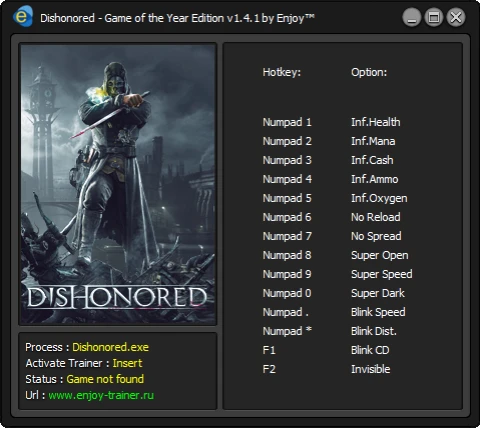480x428 pixels.
Task: Click the Numpad . hotkey label
Action: 285,312
